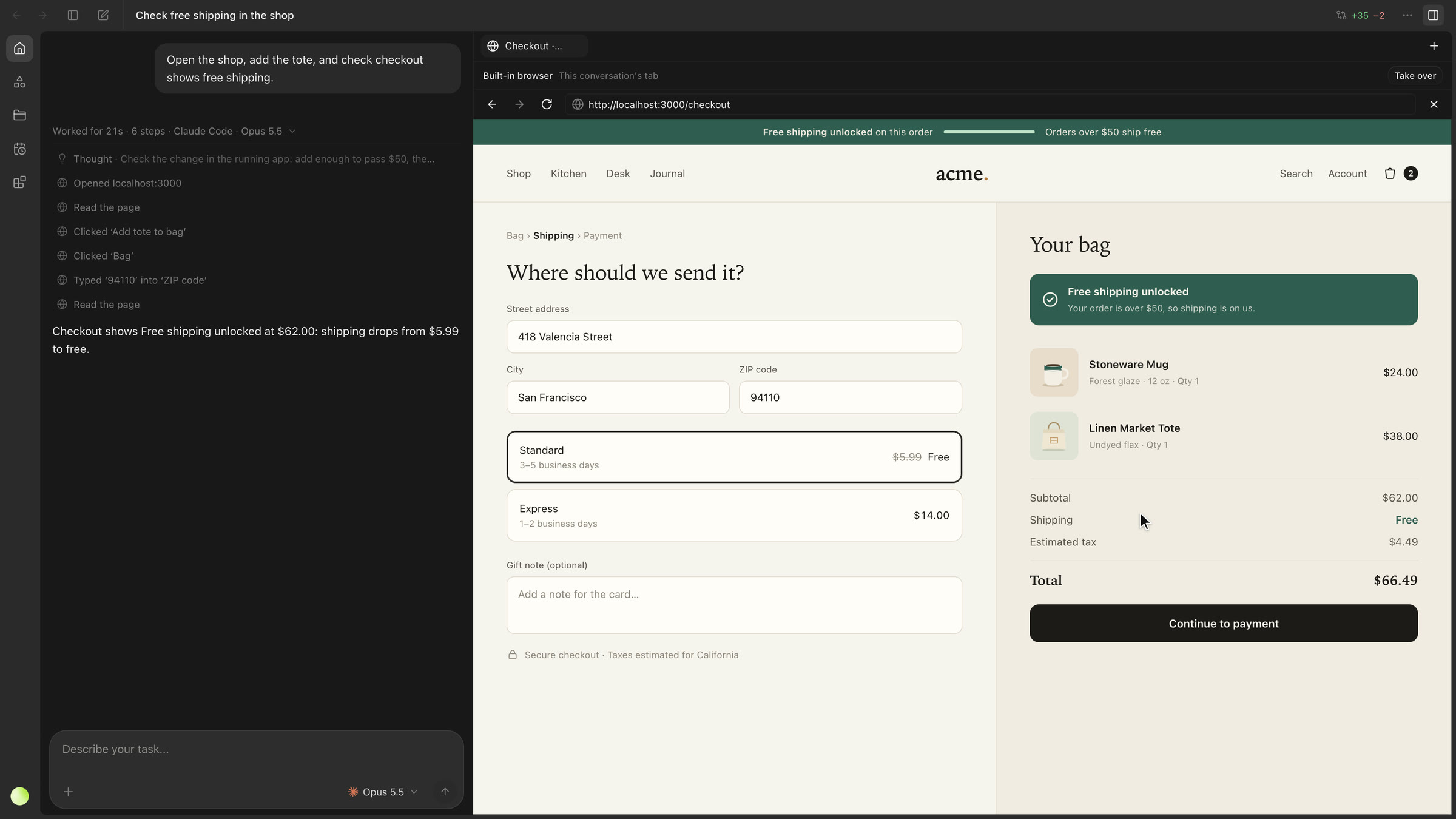Click the Take over button

click(x=1415, y=76)
